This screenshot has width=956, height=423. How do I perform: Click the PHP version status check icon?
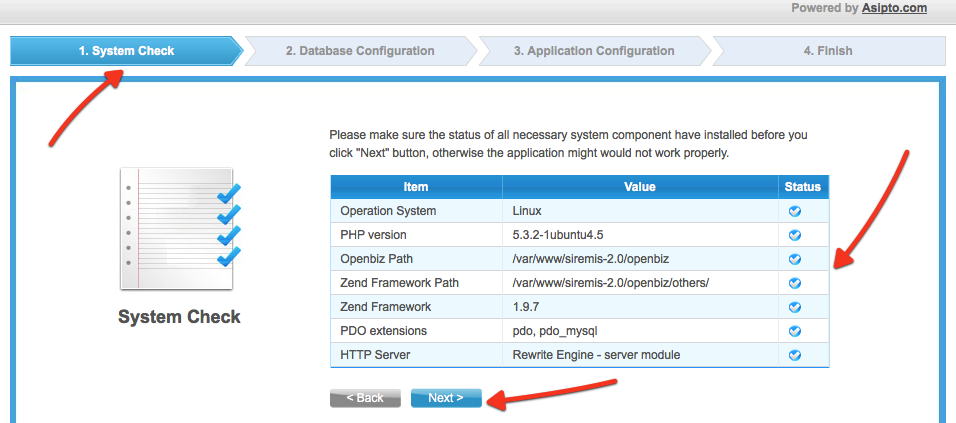(795, 235)
